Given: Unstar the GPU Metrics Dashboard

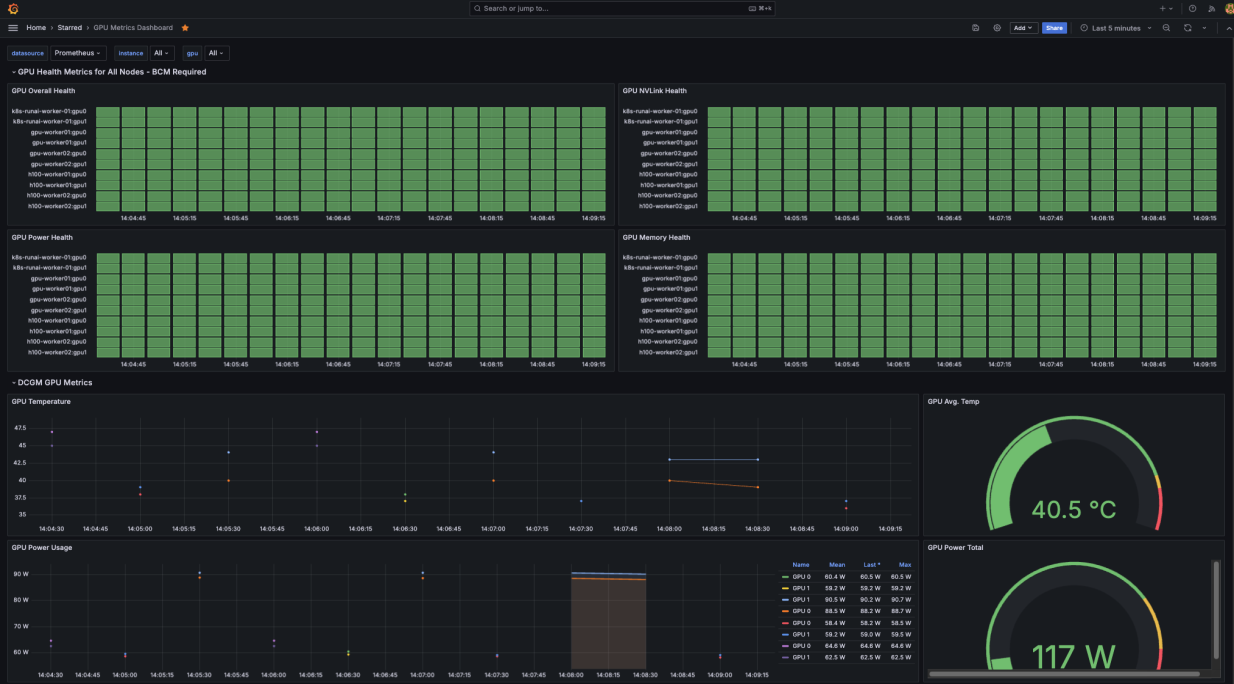Looking at the screenshot, I should [x=185, y=28].
